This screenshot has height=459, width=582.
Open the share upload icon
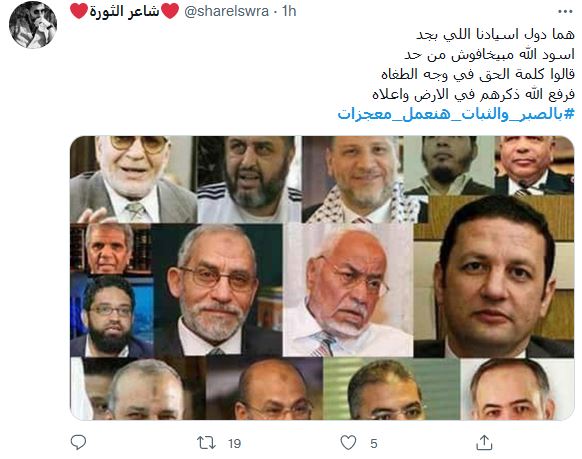pyautogui.click(x=484, y=442)
